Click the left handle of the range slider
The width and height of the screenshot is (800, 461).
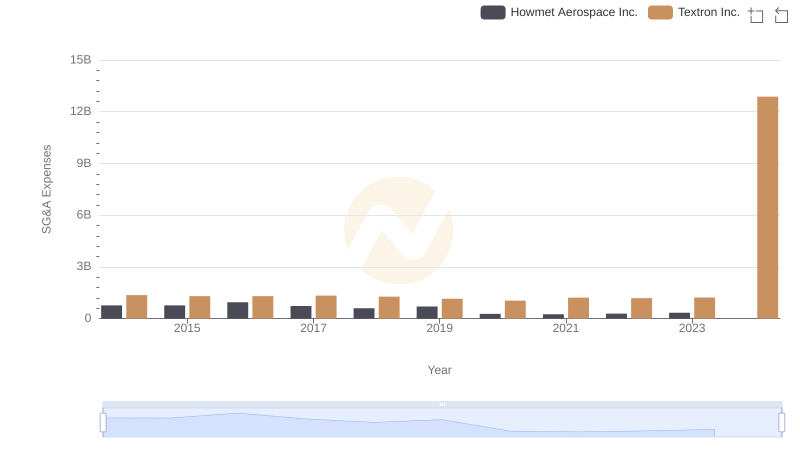(103, 423)
